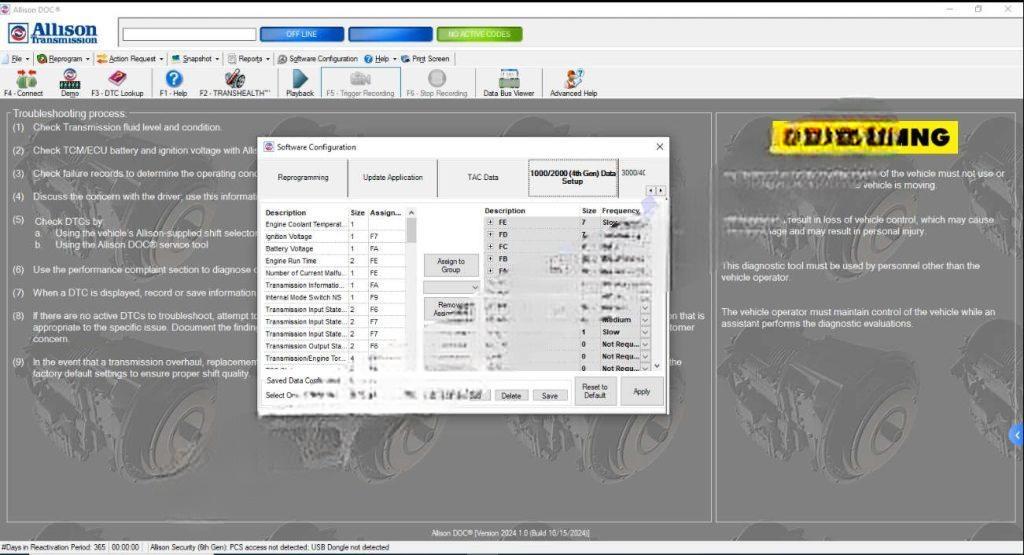Expand the FB group row
Viewport: 1024px width, 555px height.
point(490,259)
